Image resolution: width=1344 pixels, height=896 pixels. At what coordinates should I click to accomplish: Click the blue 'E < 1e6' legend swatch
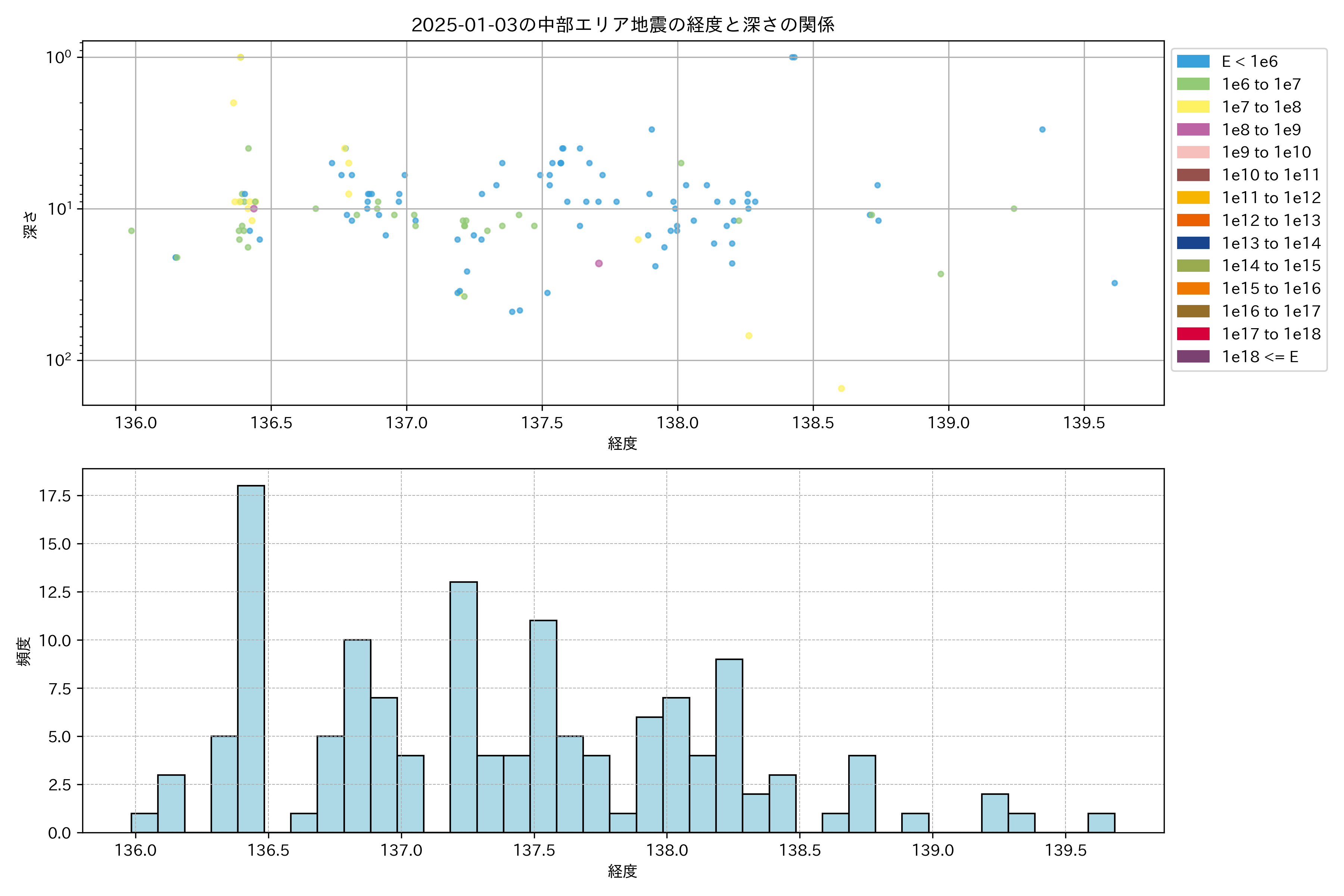coord(1193,62)
